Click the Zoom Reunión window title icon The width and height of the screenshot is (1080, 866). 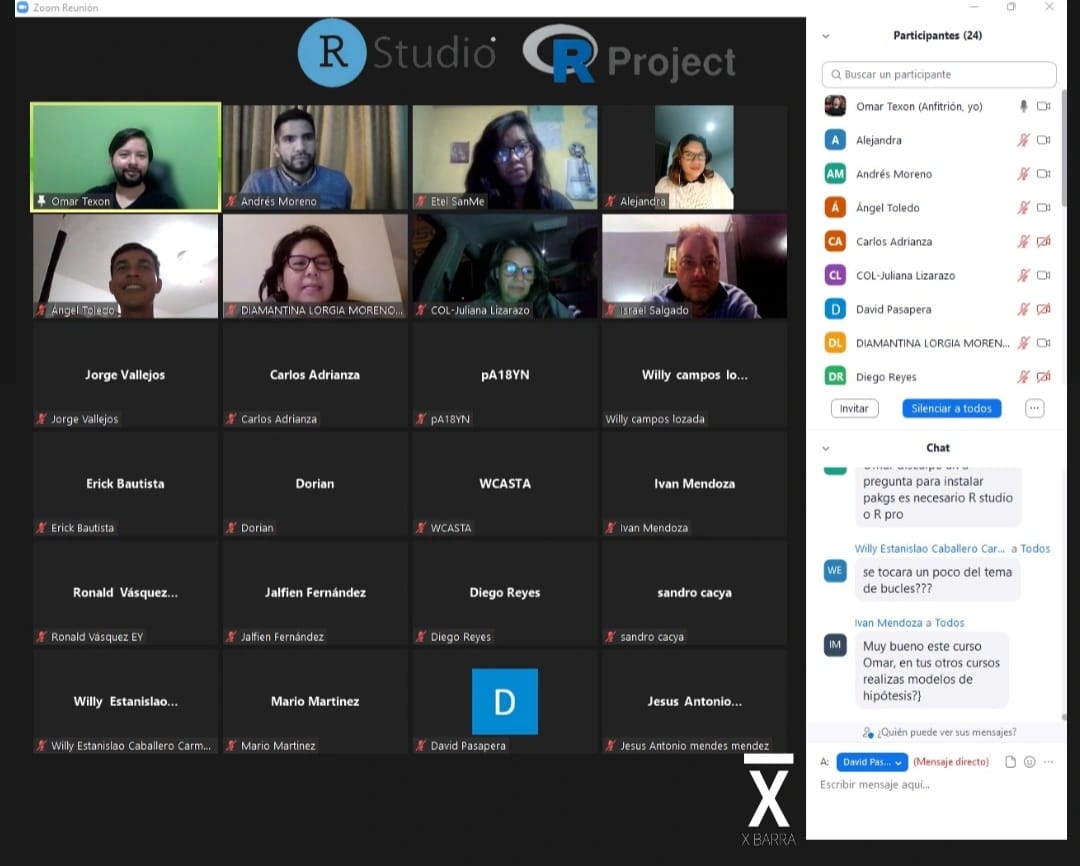pyautogui.click(x=23, y=8)
